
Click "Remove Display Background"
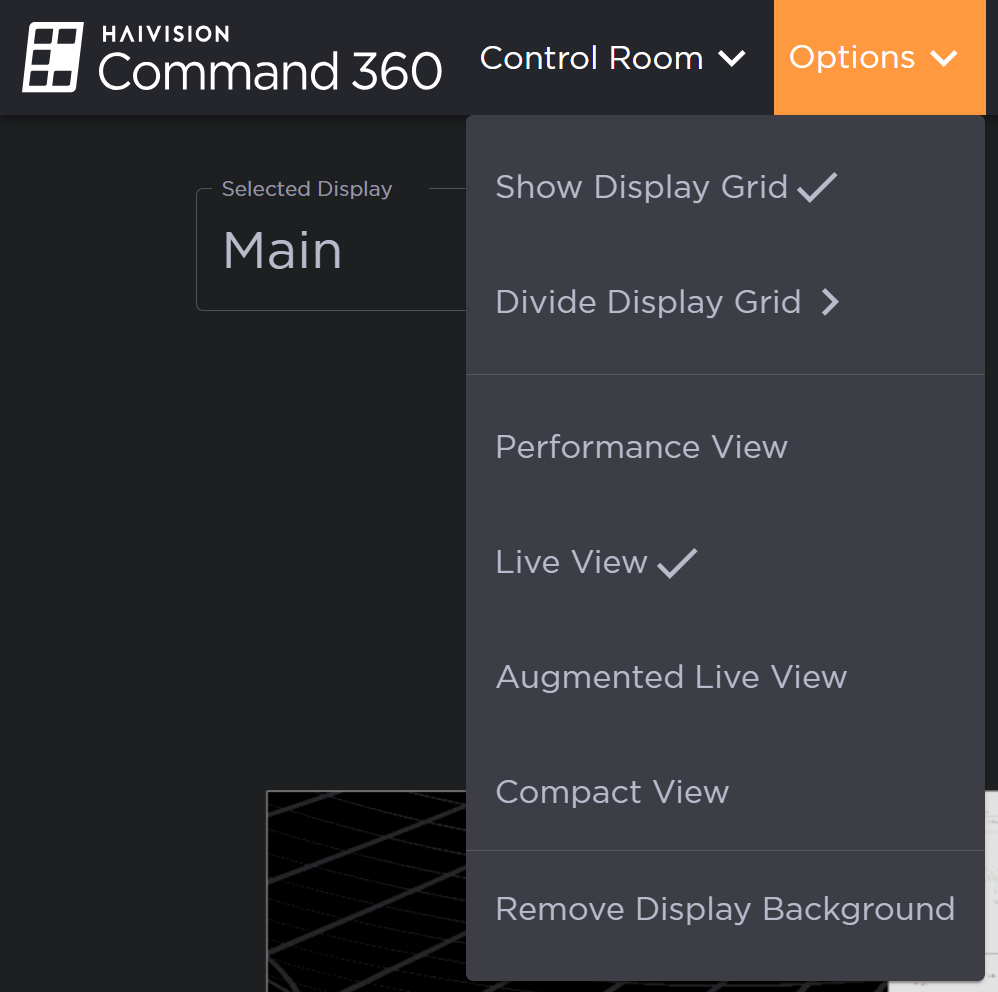tap(724, 909)
